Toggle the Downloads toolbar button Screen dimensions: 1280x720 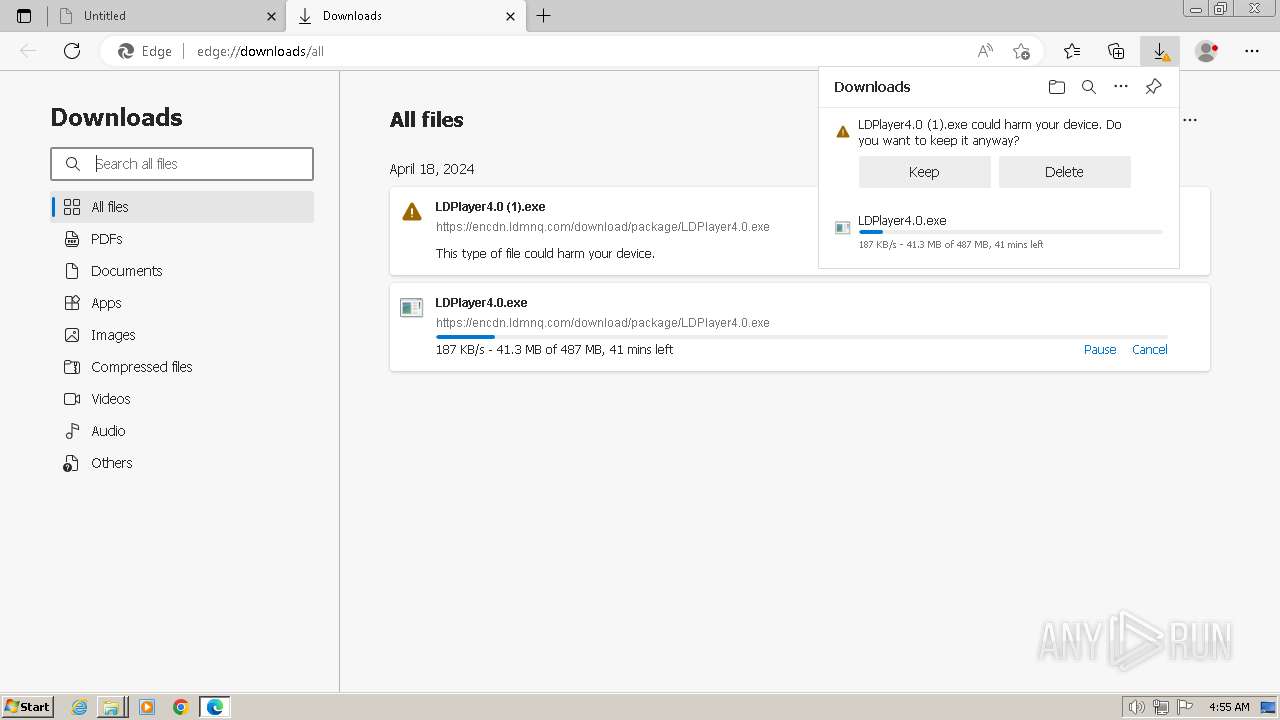point(1160,51)
